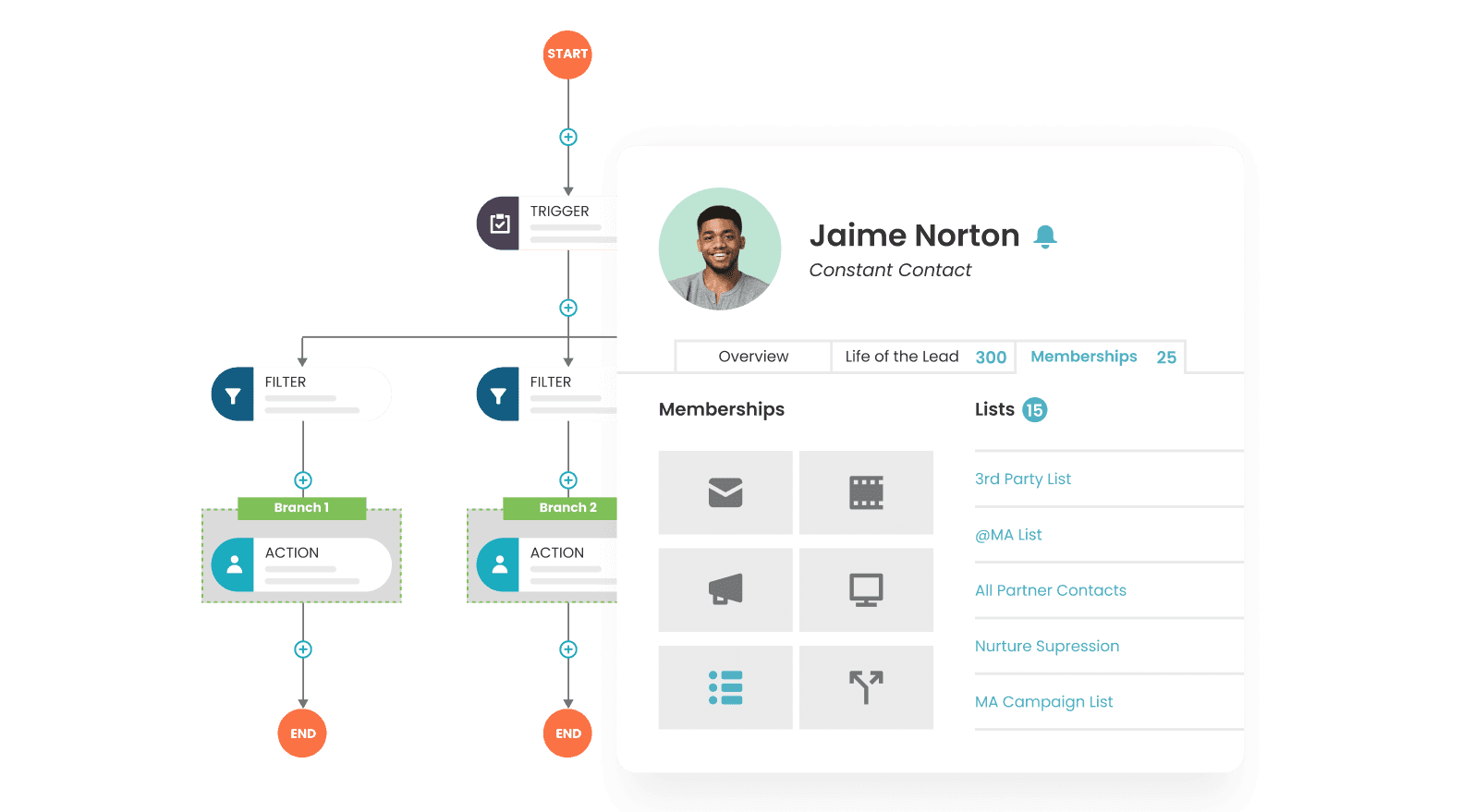
Task: Switch to the Overview tab
Action: 753,357
